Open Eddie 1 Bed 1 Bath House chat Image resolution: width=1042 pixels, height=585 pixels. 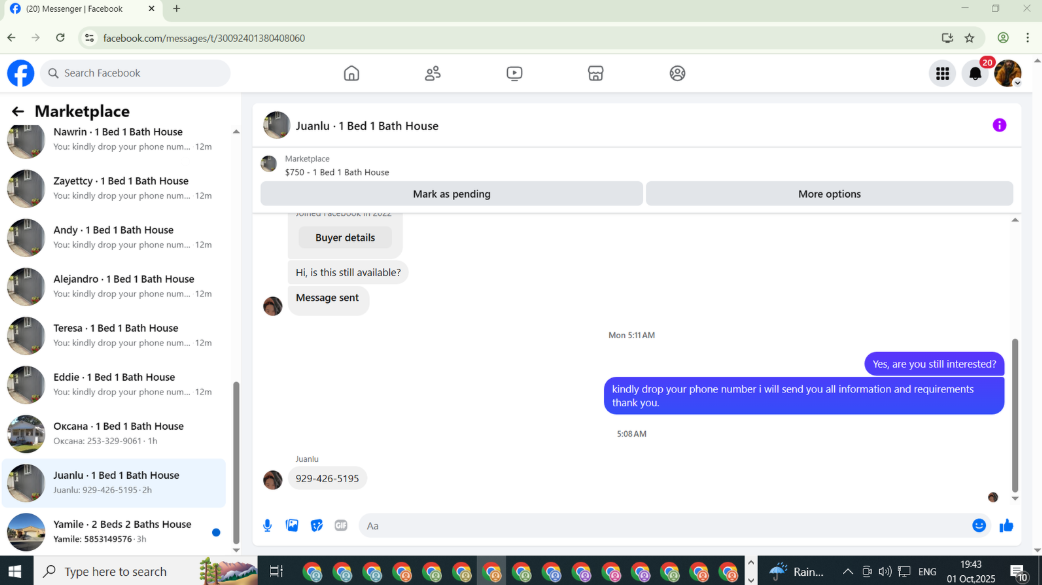point(114,384)
